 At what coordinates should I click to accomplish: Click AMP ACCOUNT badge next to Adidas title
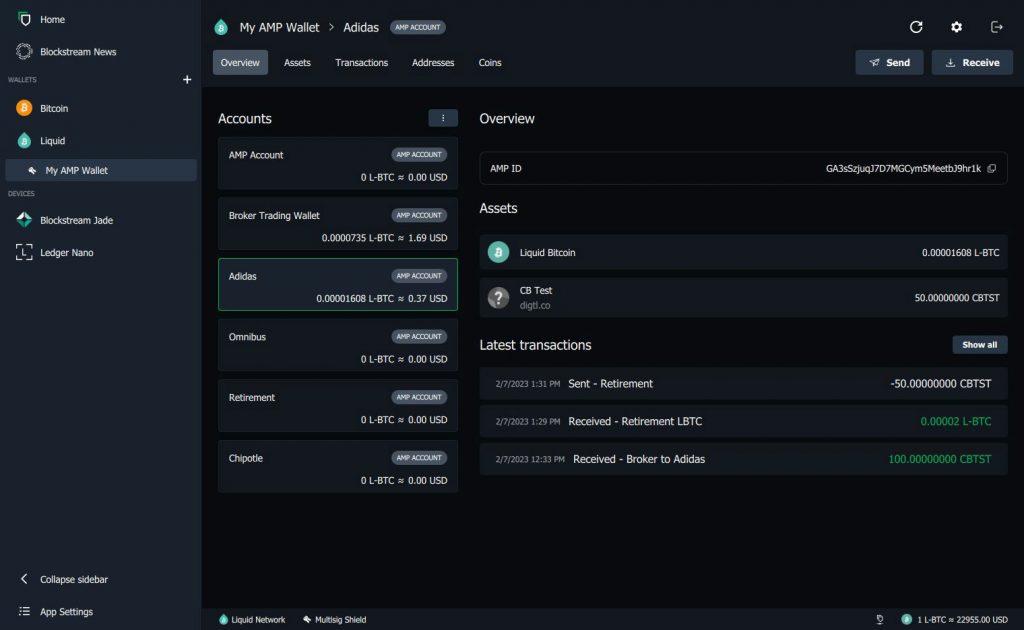pos(417,27)
